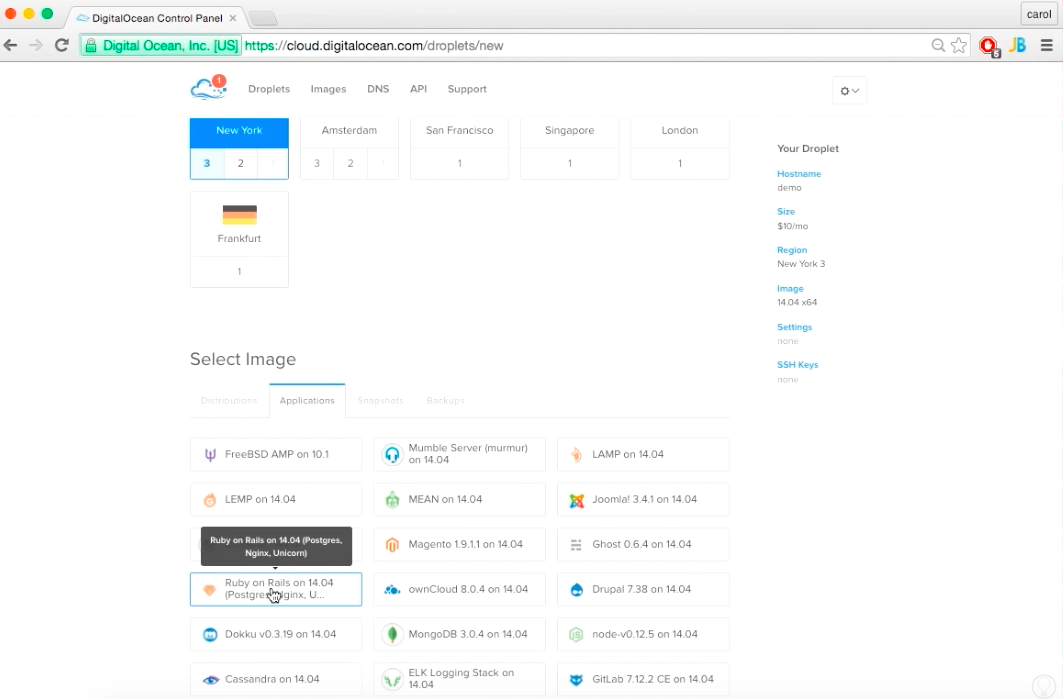Open the carol profile switcher
The width and height of the screenshot is (1063, 699).
coord(1039,14)
